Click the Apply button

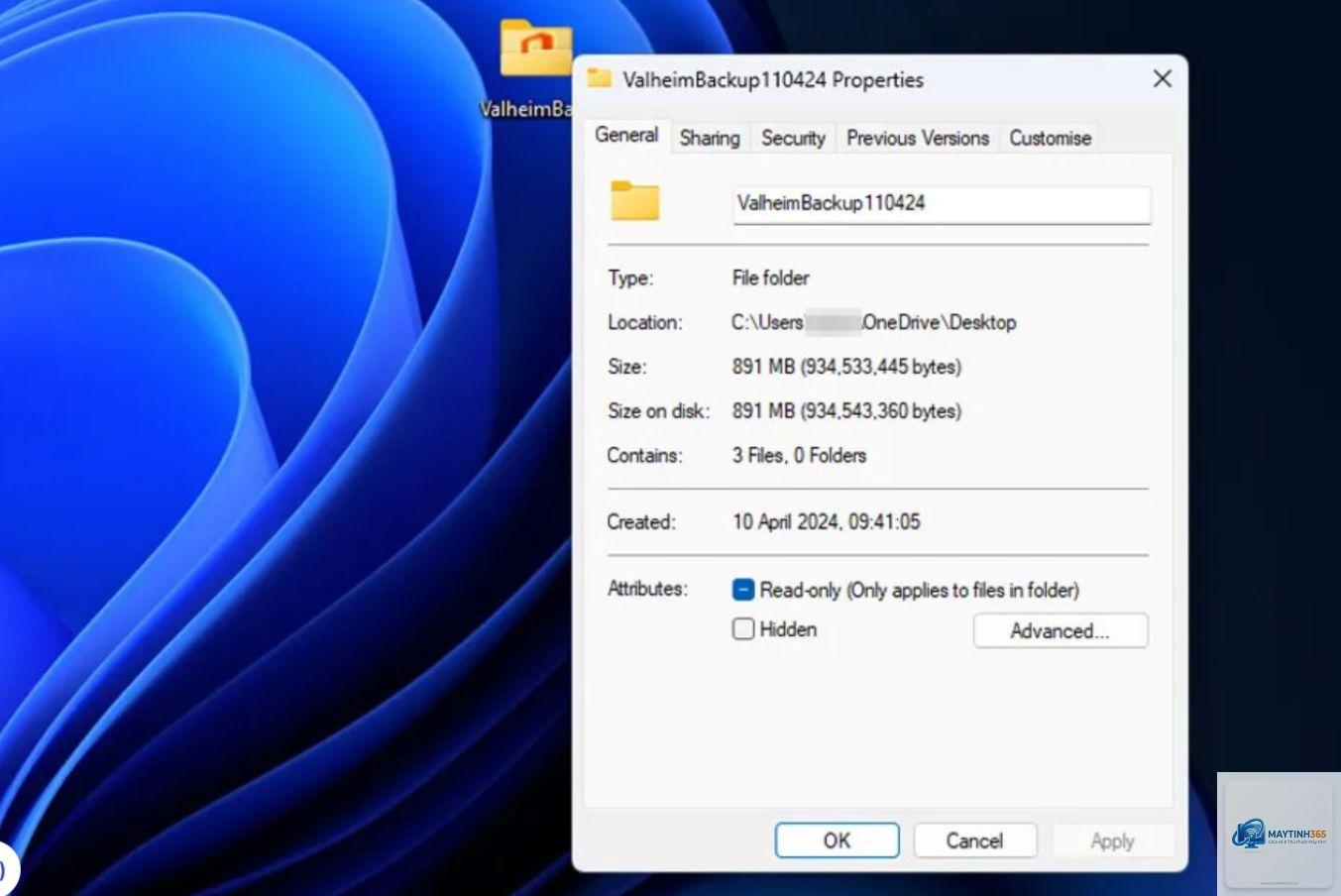click(1112, 840)
